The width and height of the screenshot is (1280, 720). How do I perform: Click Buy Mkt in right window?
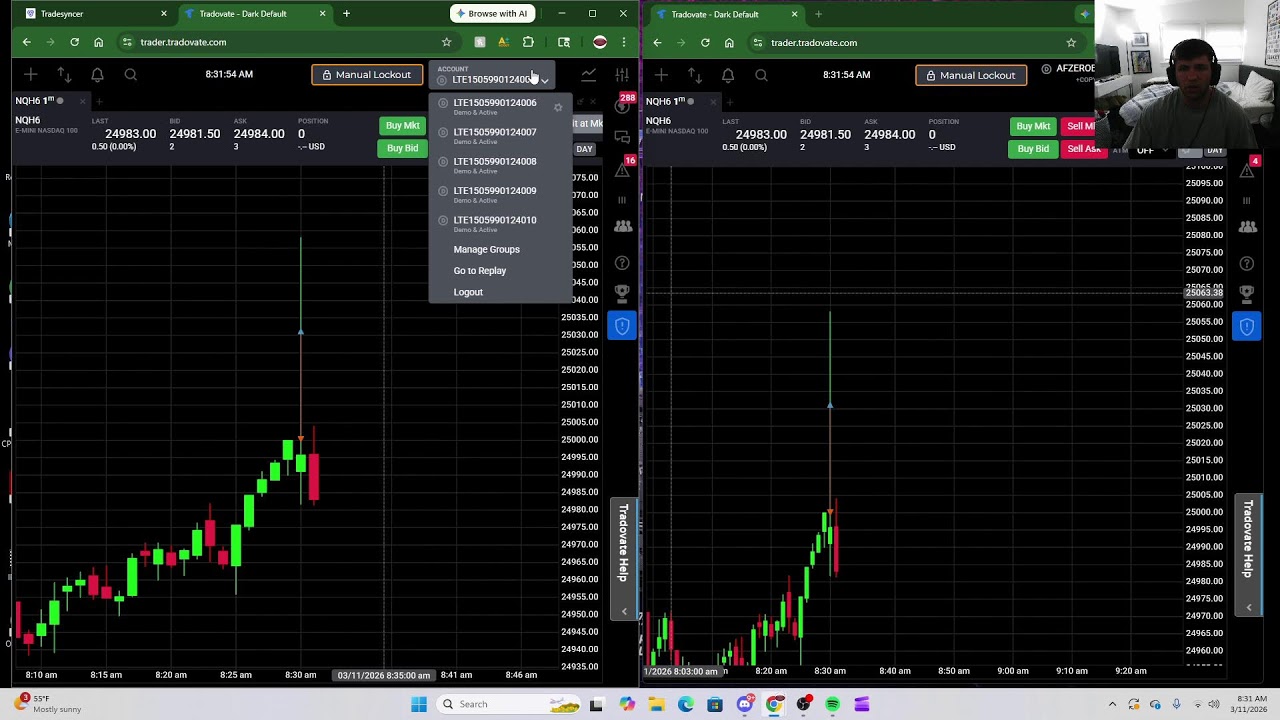coord(1033,127)
